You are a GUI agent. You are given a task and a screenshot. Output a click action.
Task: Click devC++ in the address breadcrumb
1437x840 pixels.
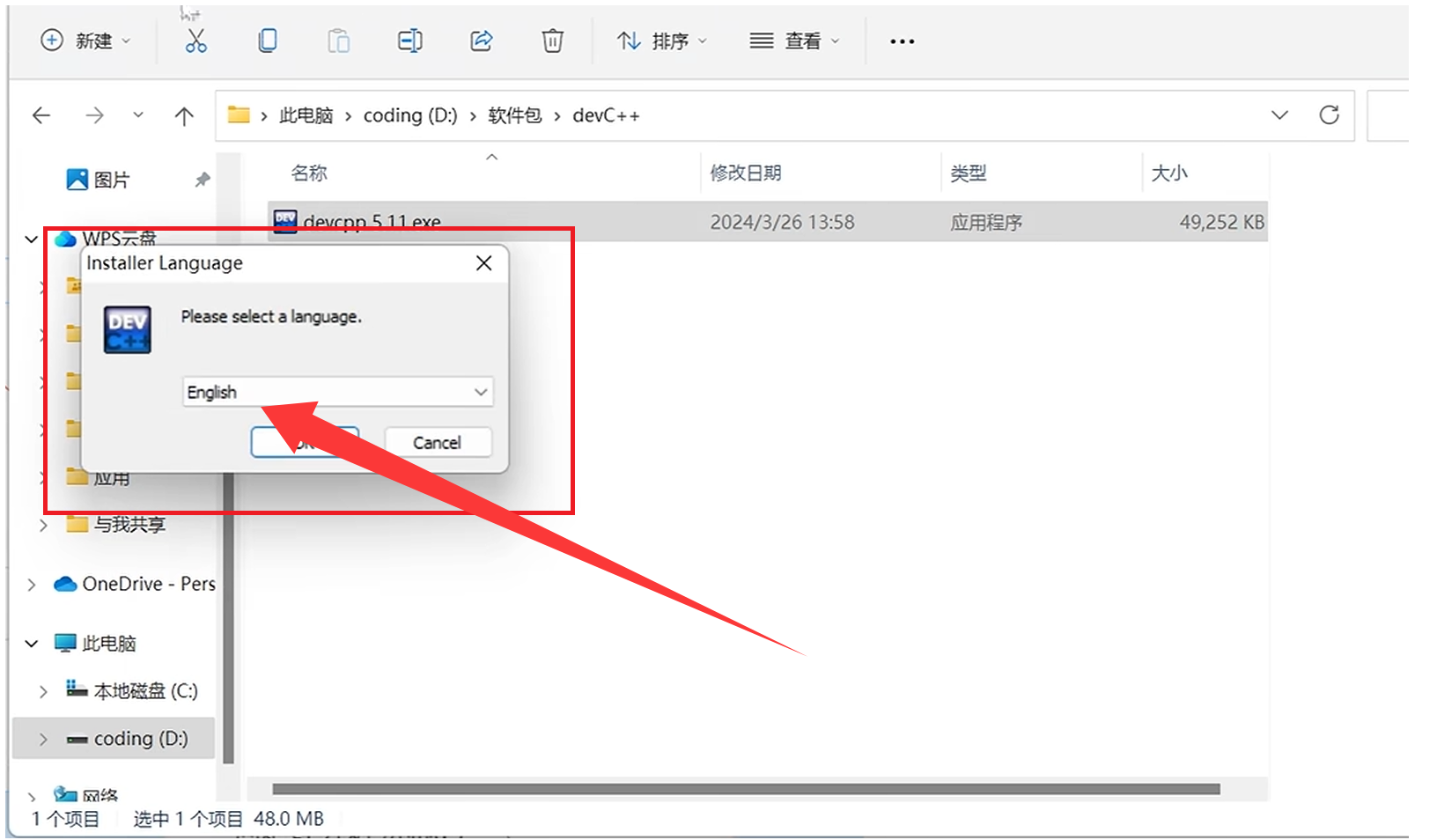click(606, 115)
